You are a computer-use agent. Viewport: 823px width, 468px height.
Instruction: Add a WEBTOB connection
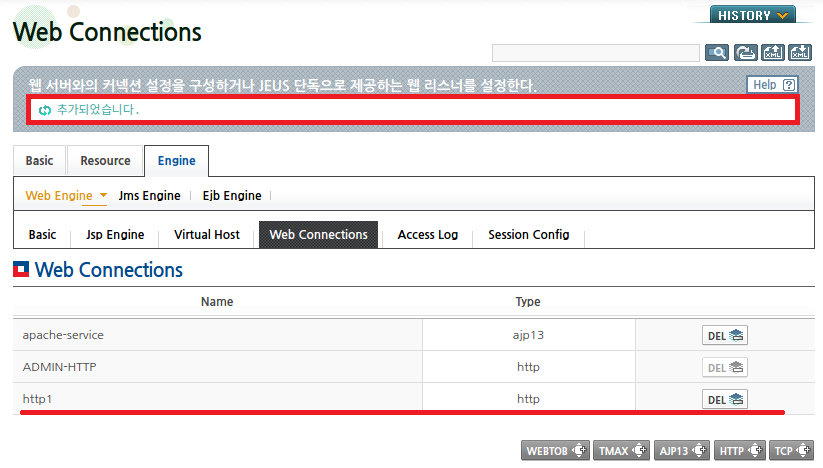click(x=555, y=451)
